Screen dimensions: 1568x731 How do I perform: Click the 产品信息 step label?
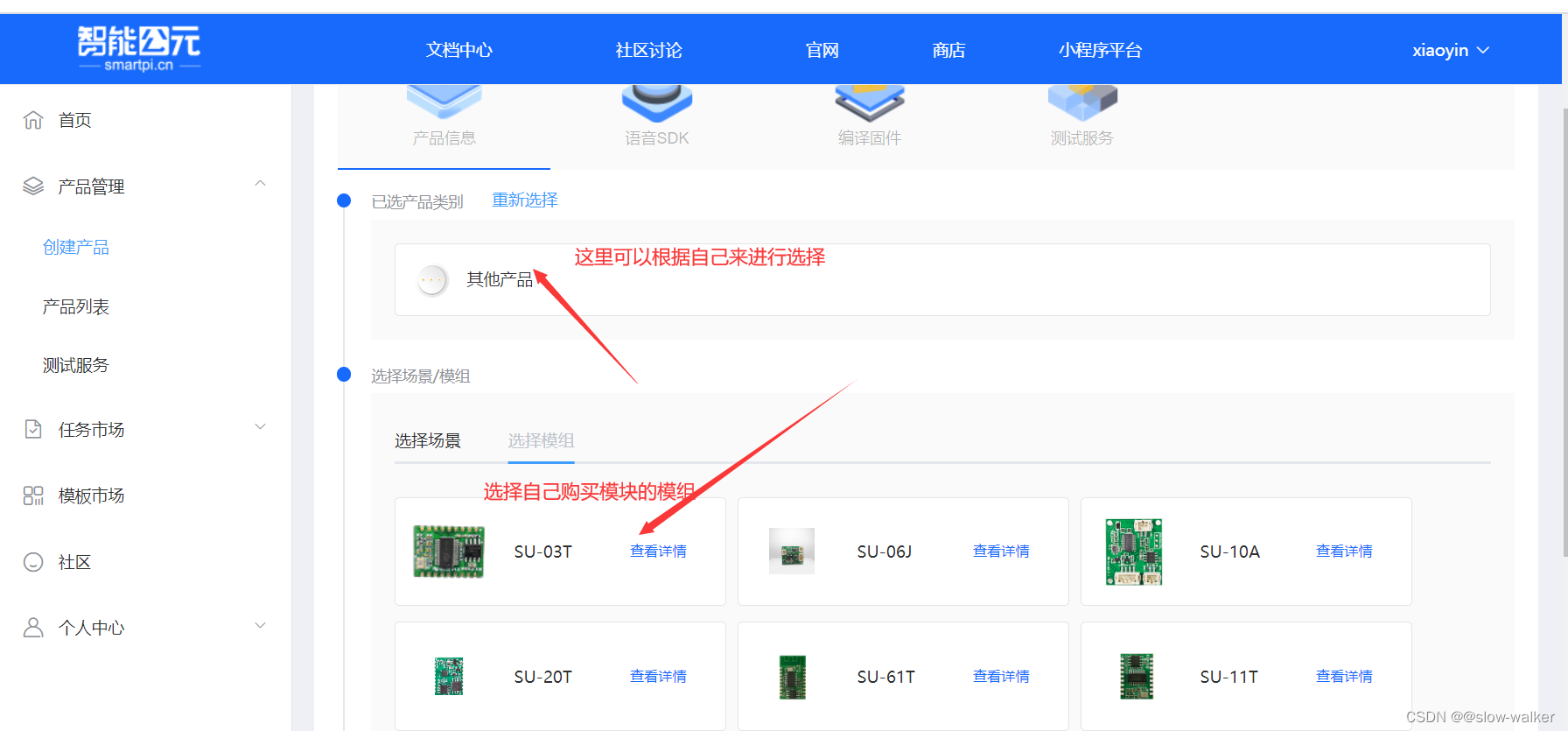tap(444, 138)
